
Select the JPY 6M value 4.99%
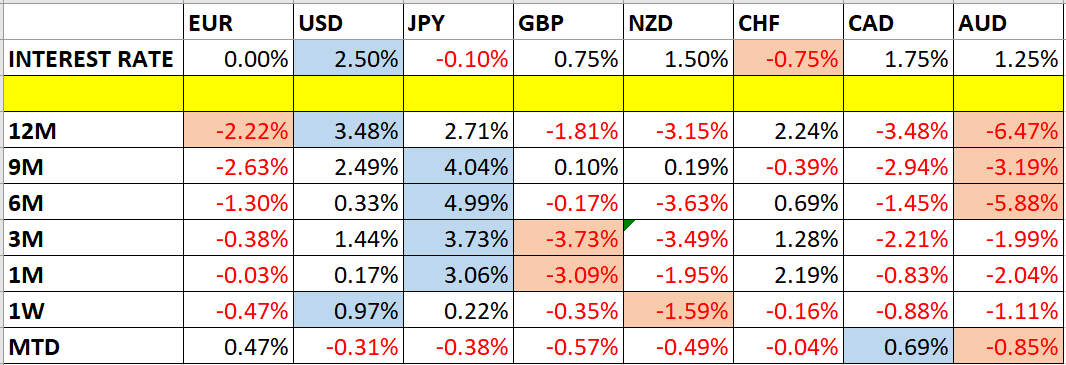[458, 202]
